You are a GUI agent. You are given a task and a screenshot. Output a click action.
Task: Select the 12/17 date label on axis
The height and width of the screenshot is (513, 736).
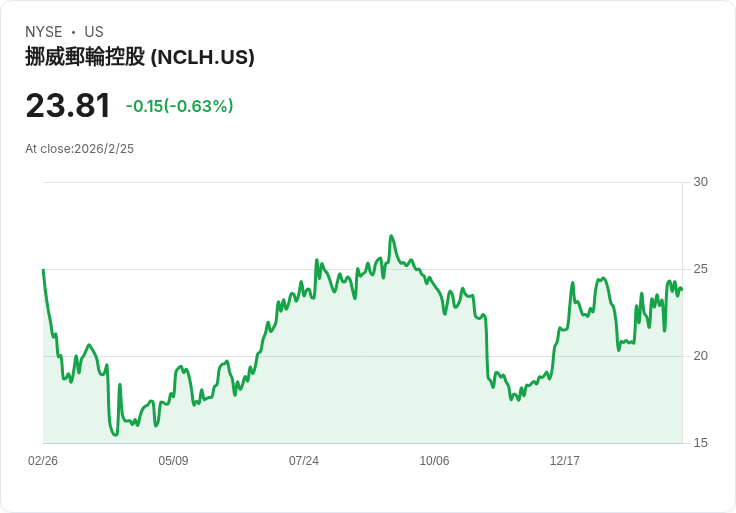pyautogui.click(x=565, y=461)
